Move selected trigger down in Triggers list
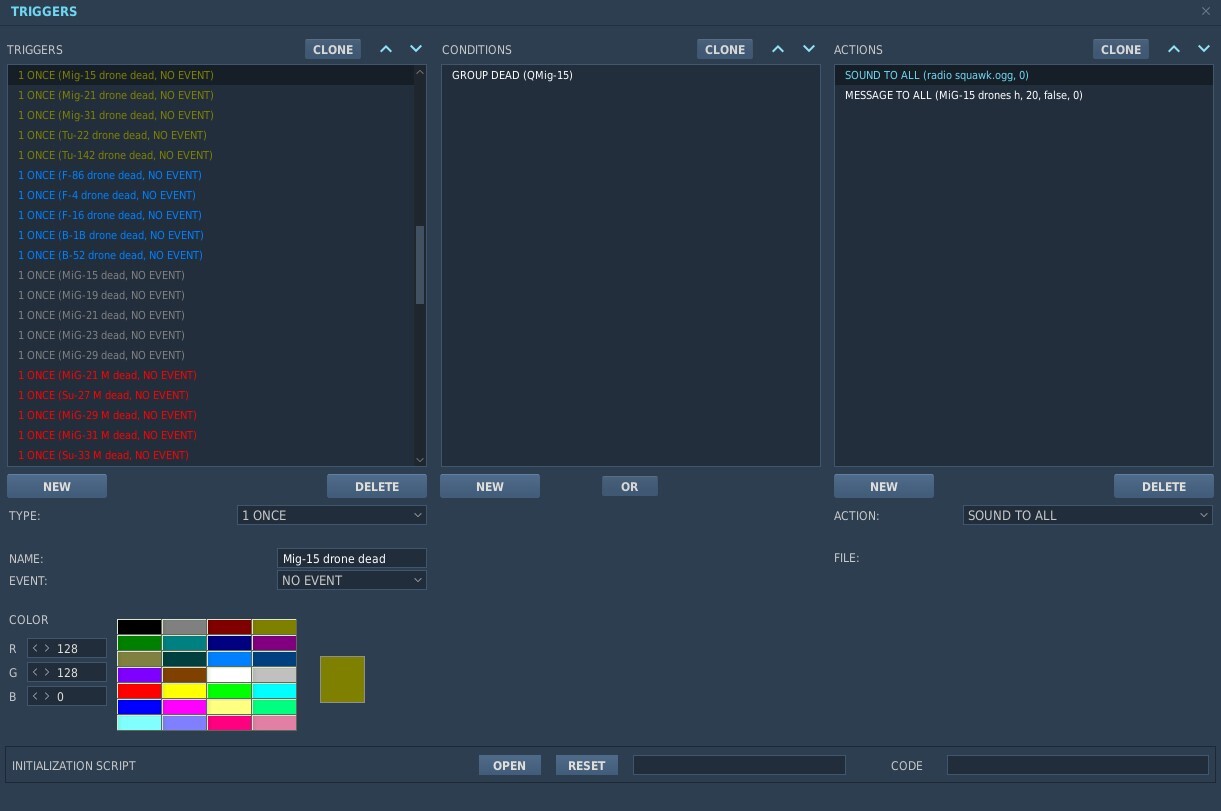The width and height of the screenshot is (1221, 811). (416, 49)
